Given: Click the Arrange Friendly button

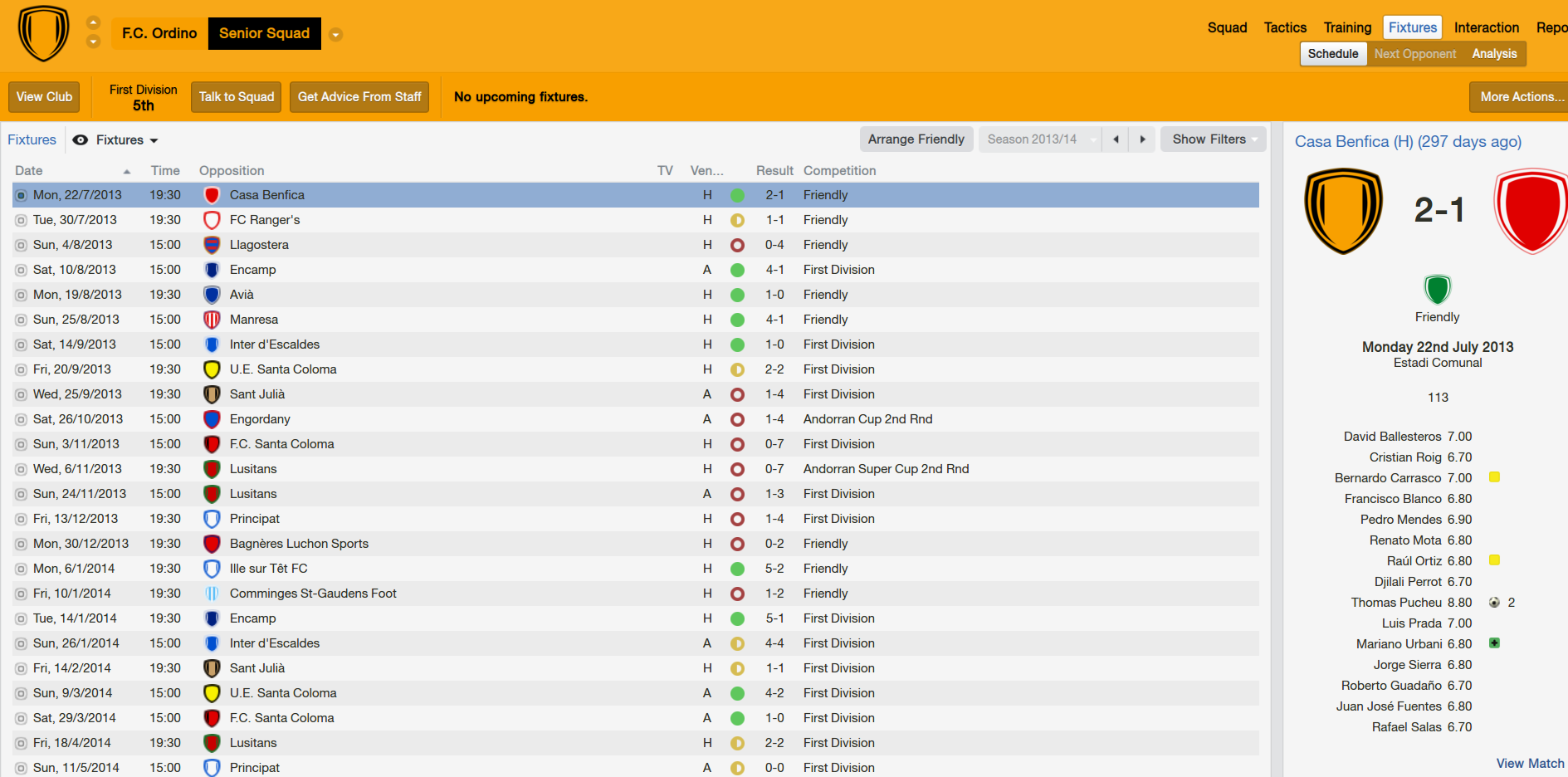Looking at the screenshot, I should tap(916, 139).
